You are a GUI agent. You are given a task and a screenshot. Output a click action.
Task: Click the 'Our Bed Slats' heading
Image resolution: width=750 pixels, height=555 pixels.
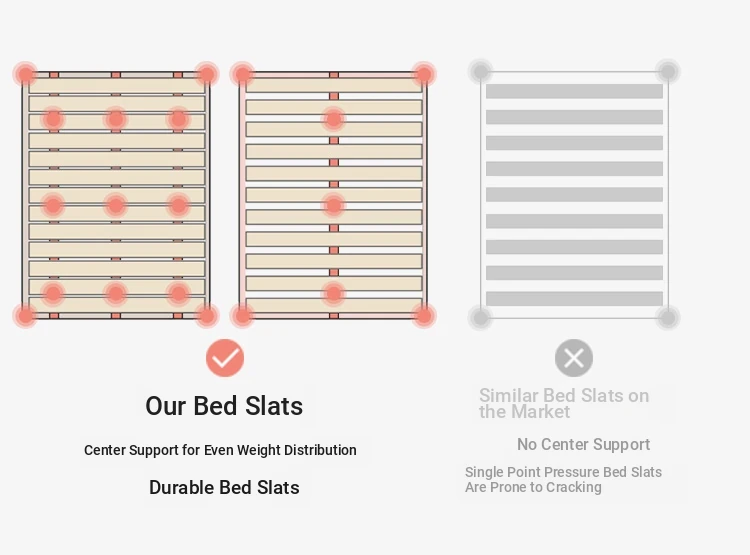coord(224,406)
